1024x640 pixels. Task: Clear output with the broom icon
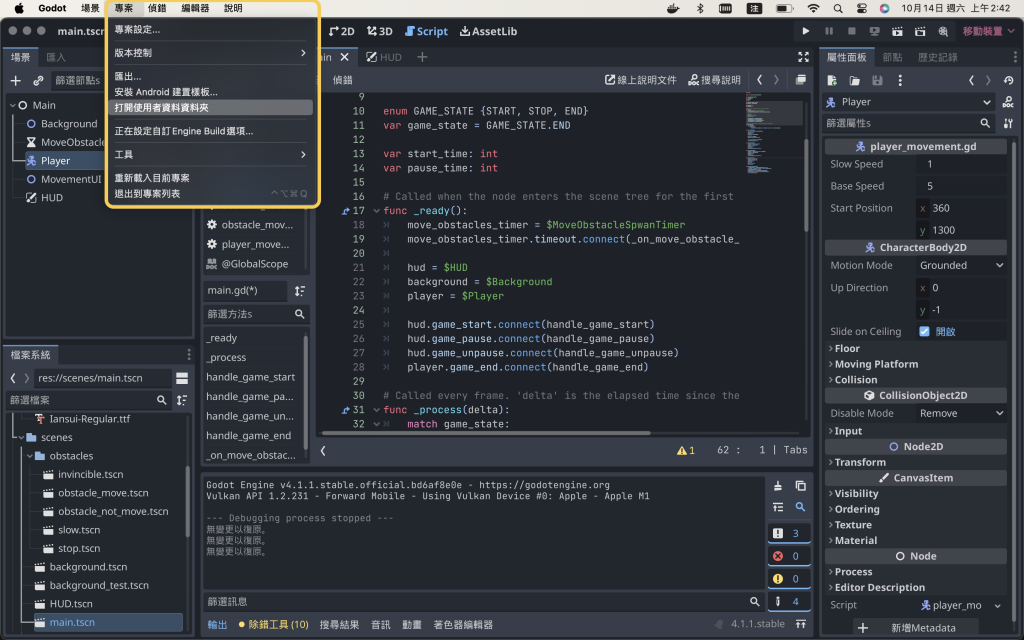[x=778, y=486]
